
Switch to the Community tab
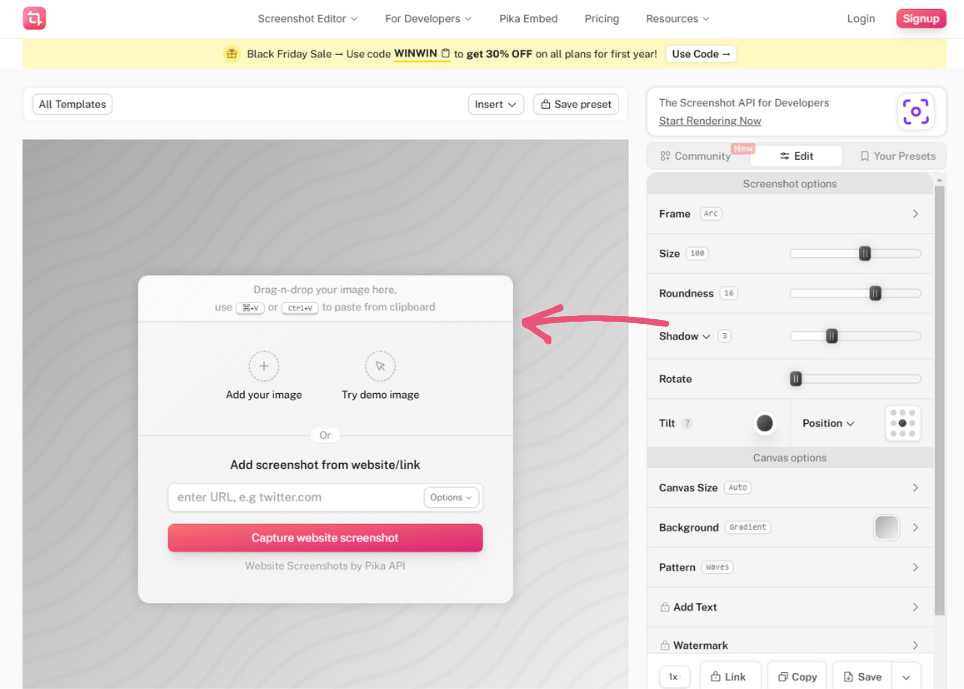point(696,156)
